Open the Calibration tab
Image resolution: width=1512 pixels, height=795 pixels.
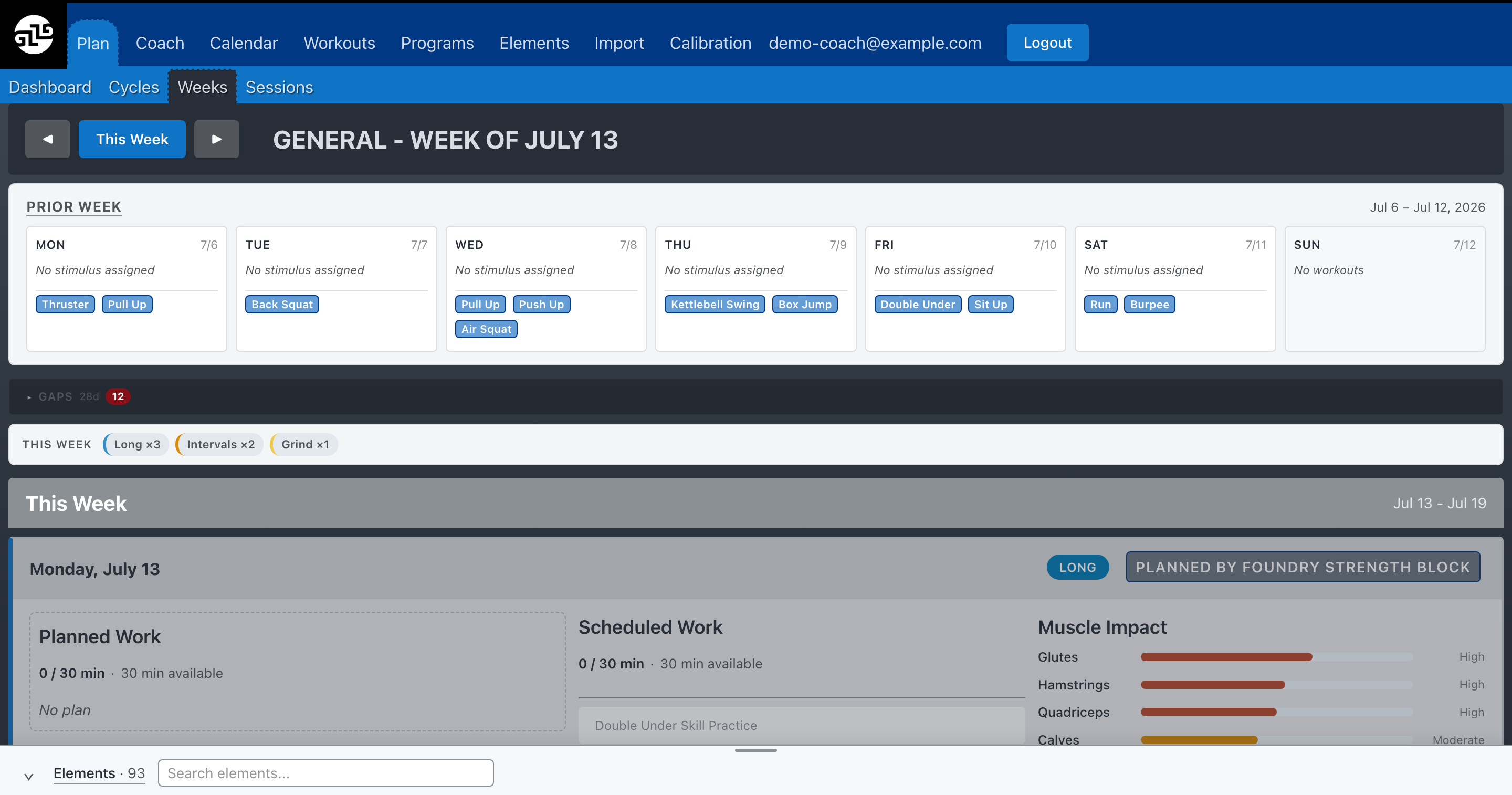click(710, 43)
